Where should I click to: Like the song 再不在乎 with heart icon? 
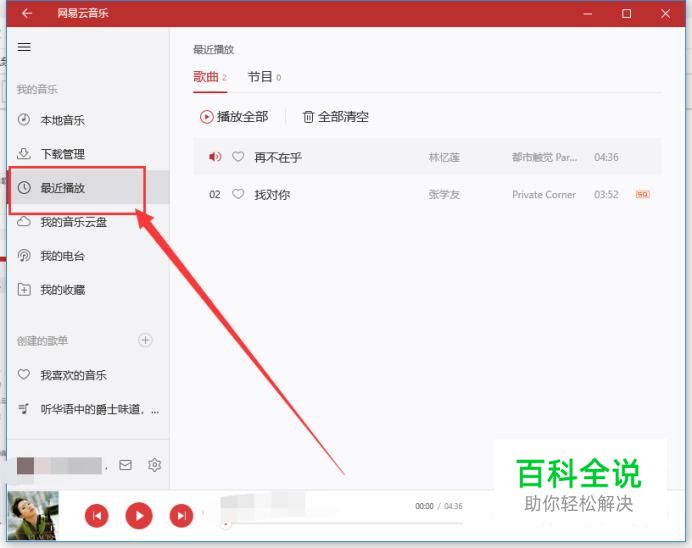[x=238, y=157]
